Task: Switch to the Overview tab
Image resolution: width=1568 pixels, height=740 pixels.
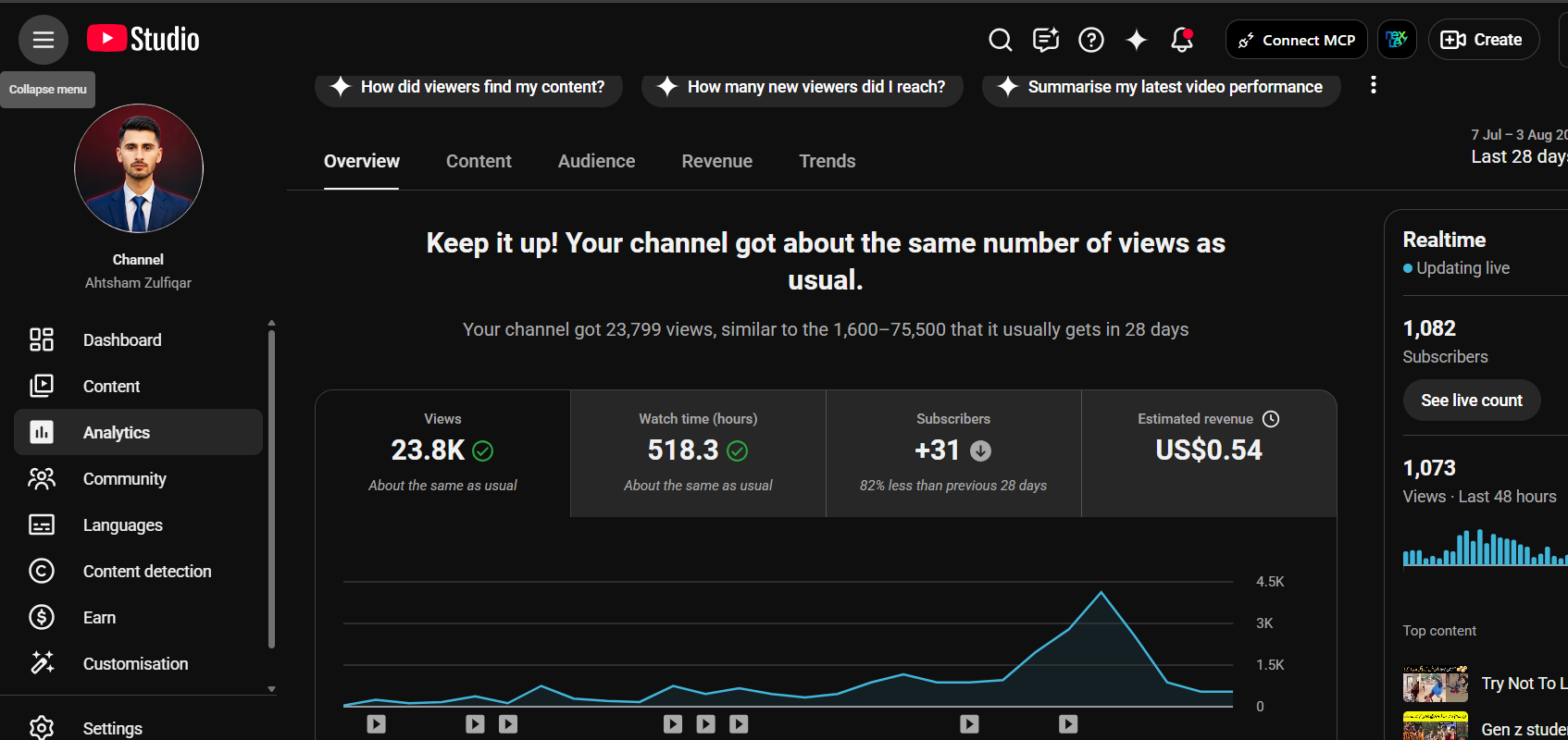Action: [x=362, y=161]
